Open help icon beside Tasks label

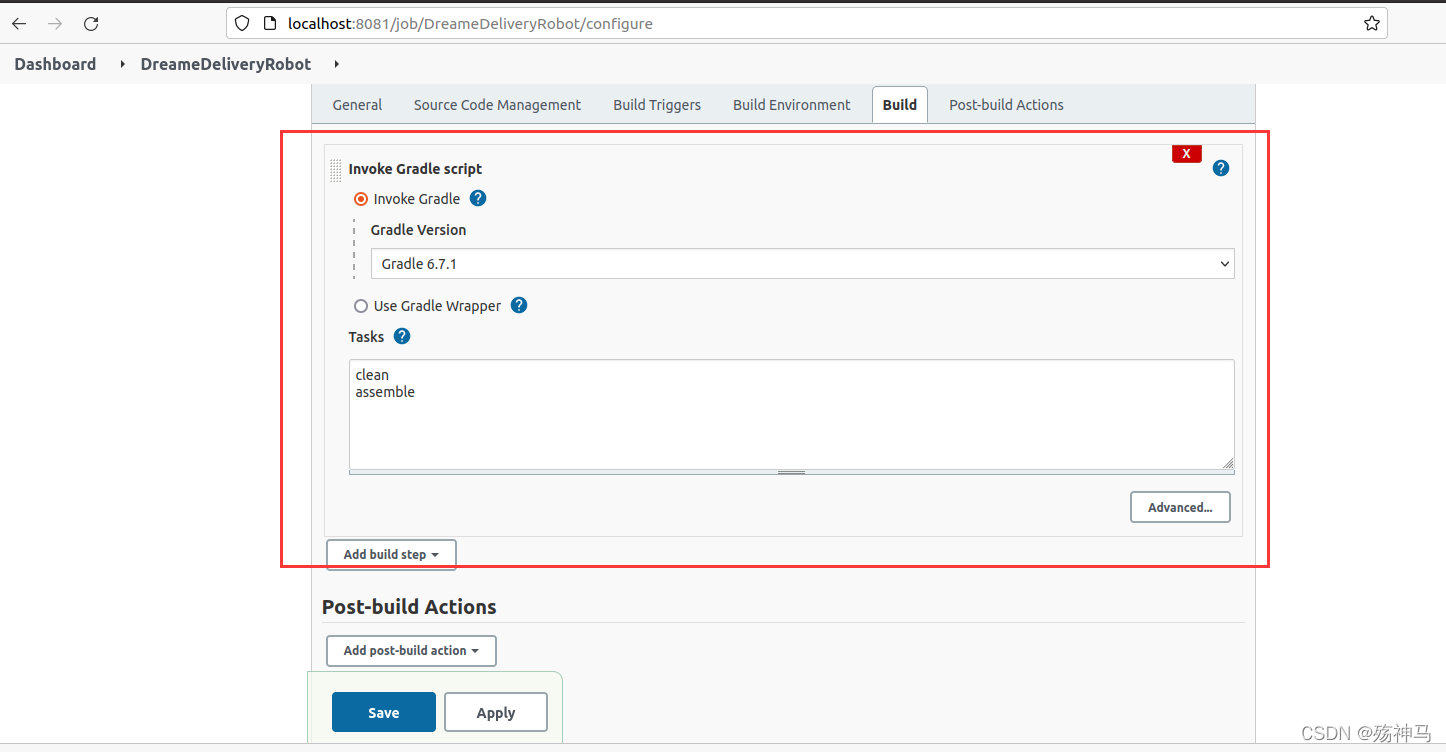402,336
